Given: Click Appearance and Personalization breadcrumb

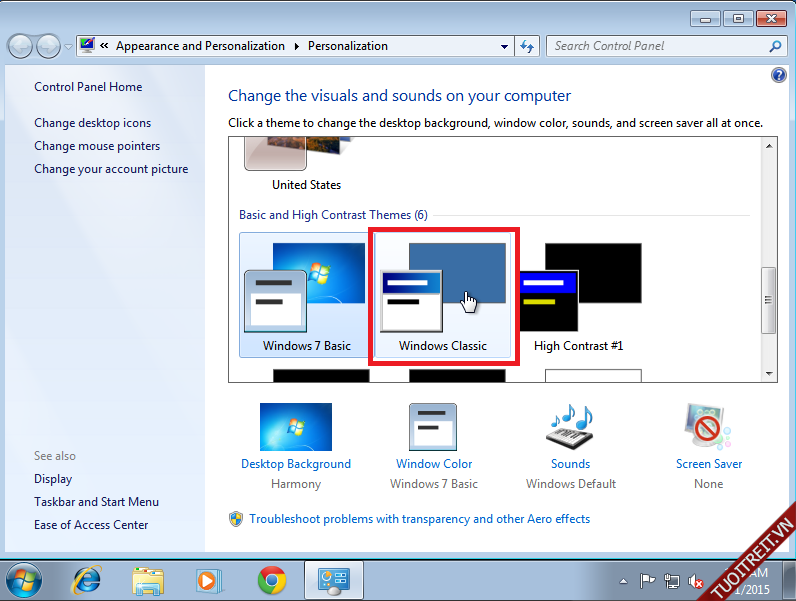Looking at the screenshot, I should click(200, 46).
